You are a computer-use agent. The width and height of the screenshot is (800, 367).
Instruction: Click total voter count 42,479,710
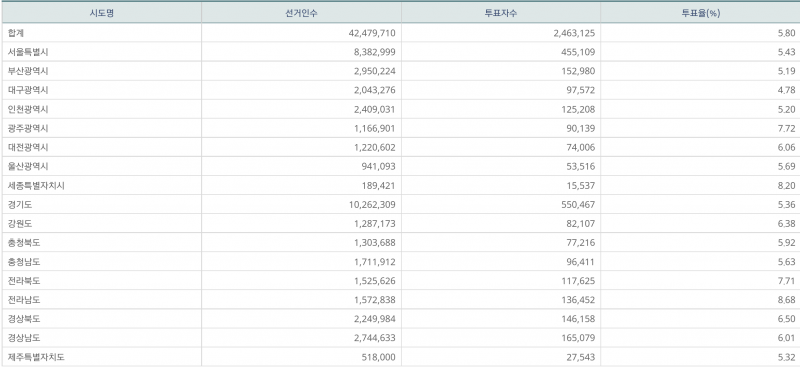click(371, 33)
